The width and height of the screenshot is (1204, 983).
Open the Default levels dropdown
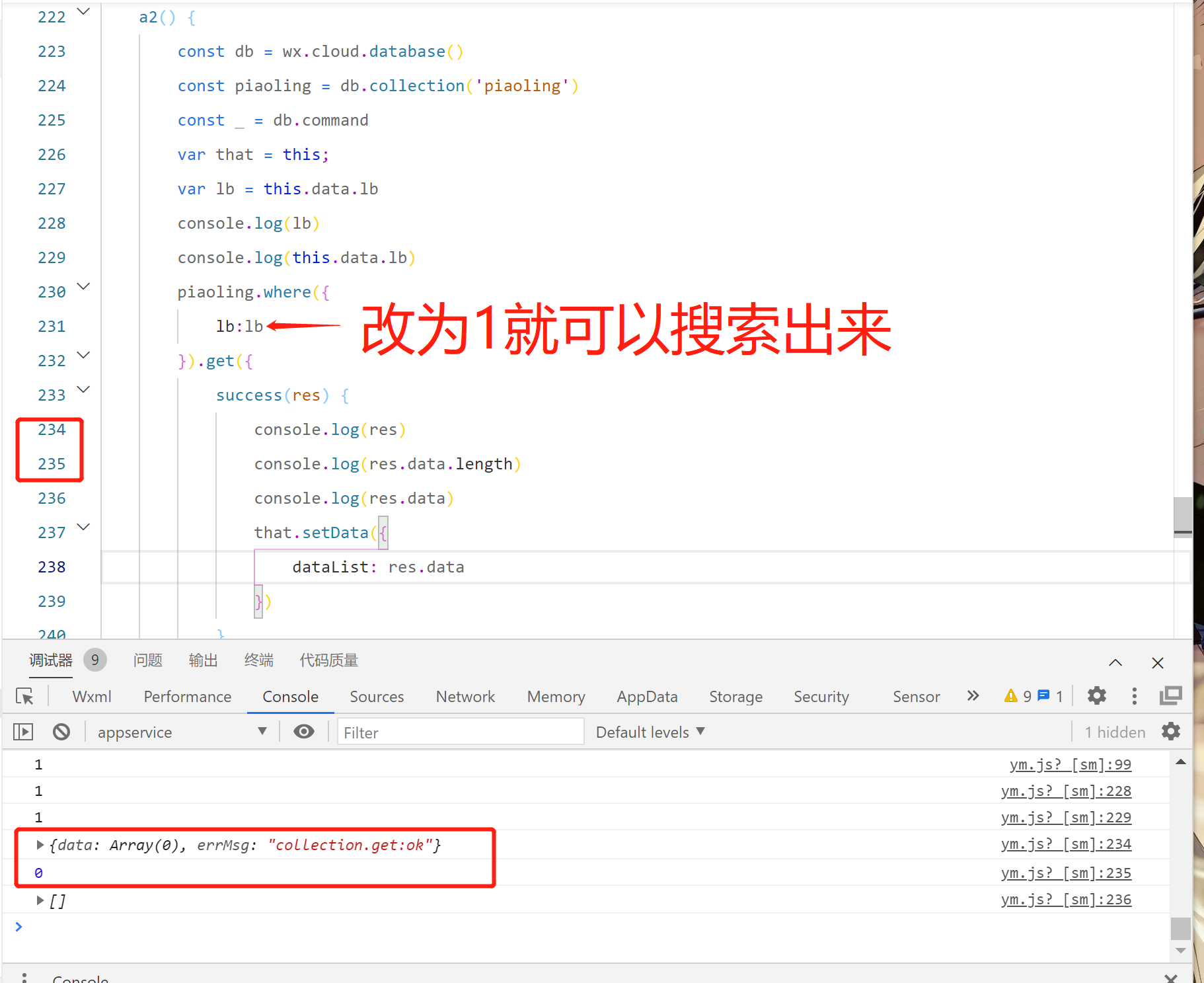[x=650, y=732]
